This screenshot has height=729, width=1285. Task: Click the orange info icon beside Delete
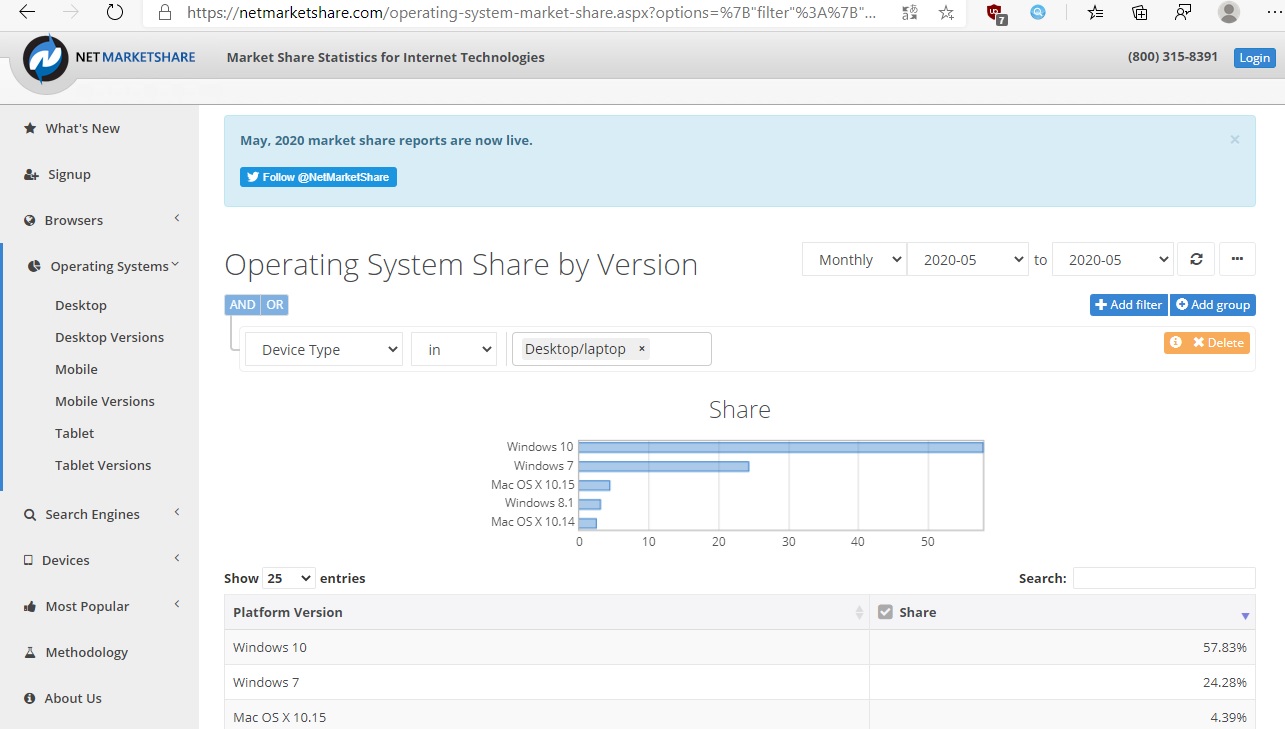(1176, 342)
